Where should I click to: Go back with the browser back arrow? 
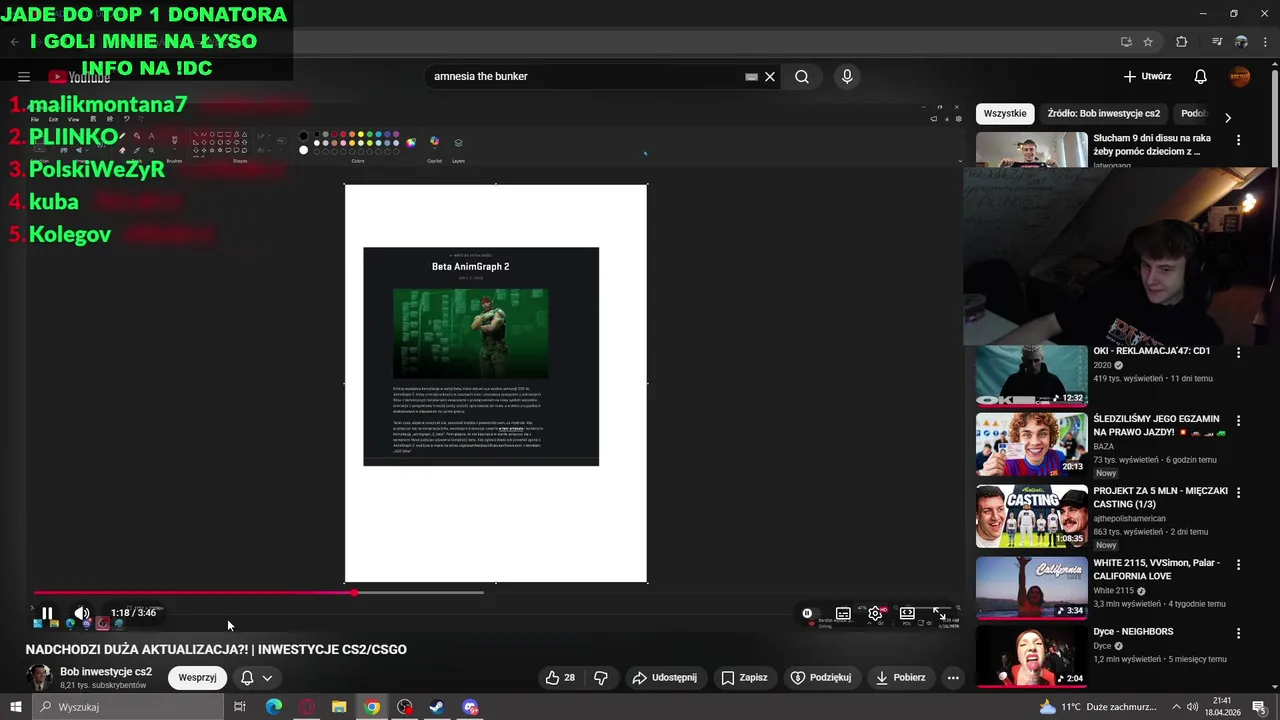(x=15, y=42)
